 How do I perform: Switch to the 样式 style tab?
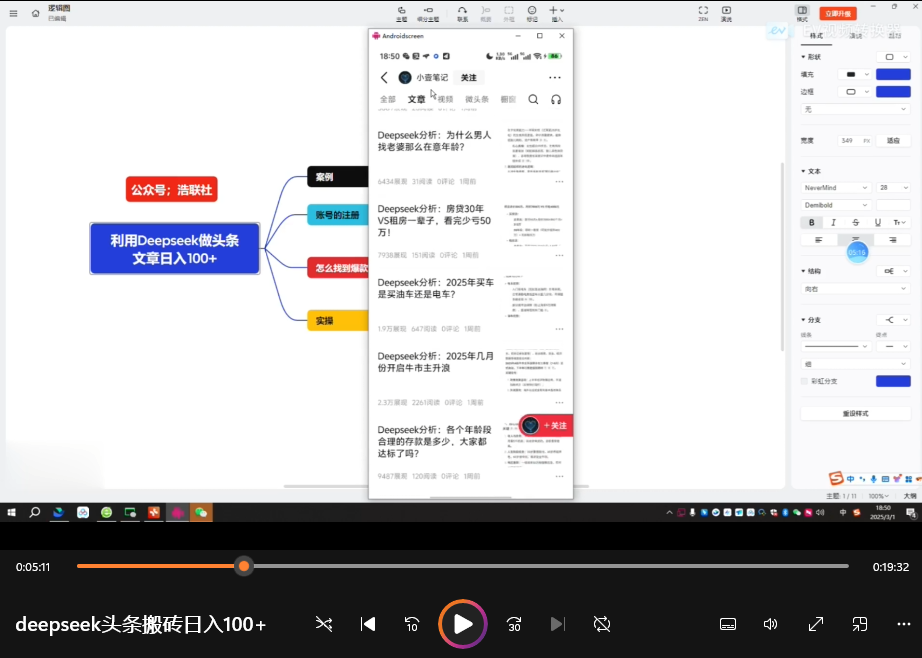pos(816,36)
